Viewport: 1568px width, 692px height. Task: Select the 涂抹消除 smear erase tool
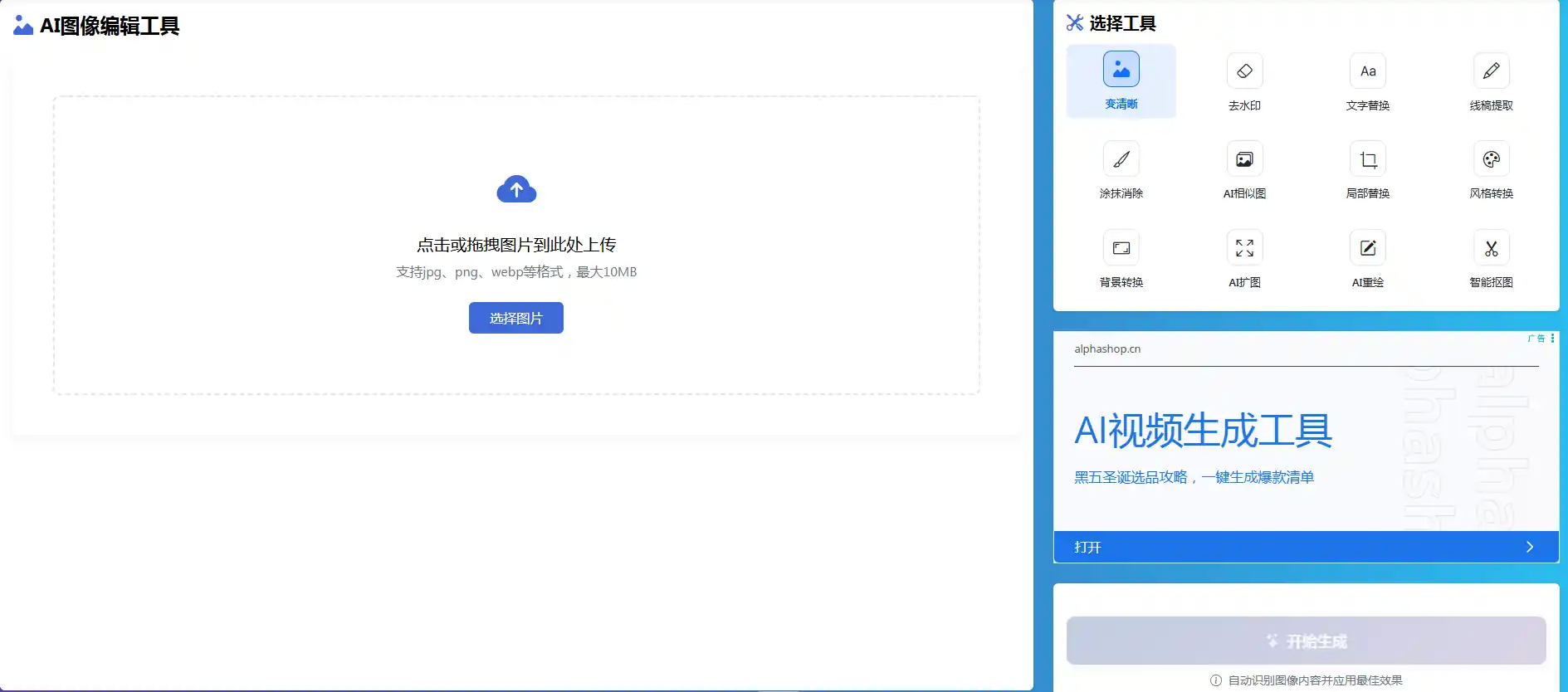pyautogui.click(x=1121, y=169)
